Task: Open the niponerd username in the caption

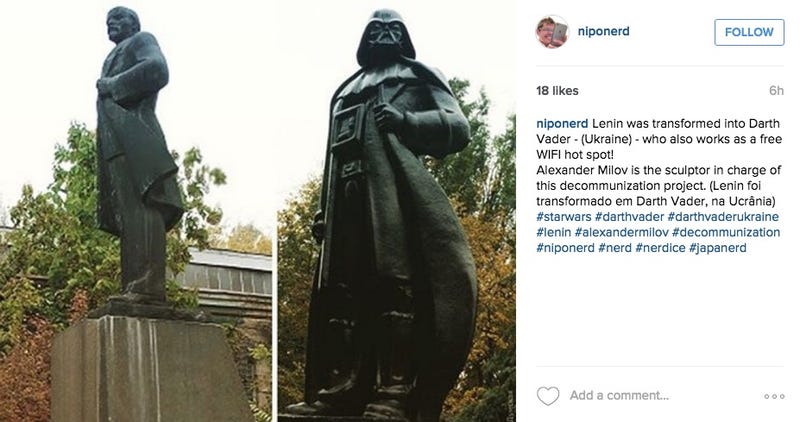Action: [562, 123]
